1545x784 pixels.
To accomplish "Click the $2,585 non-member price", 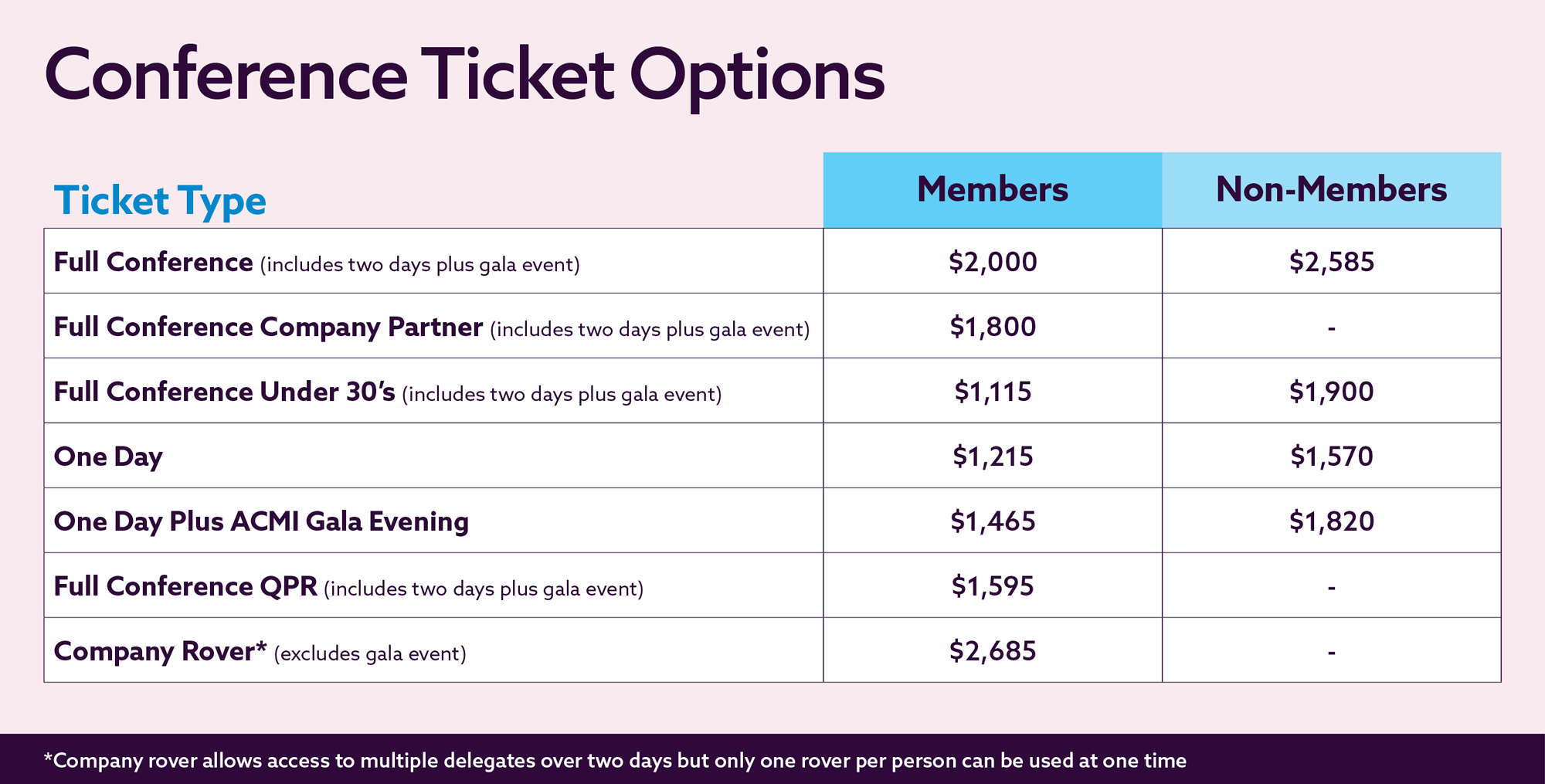I will [1332, 262].
